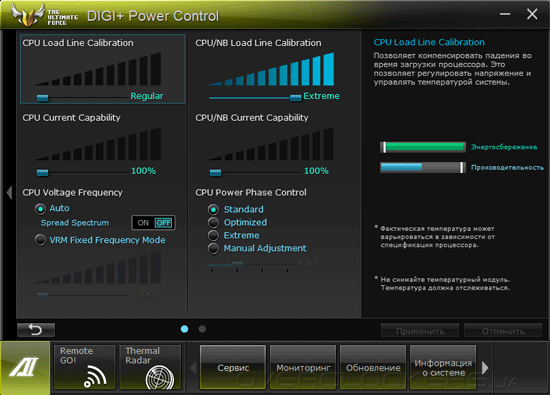The image size is (550, 395).
Task: Expand the left side panel arrow
Action: pyautogui.click(x=9, y=193)
